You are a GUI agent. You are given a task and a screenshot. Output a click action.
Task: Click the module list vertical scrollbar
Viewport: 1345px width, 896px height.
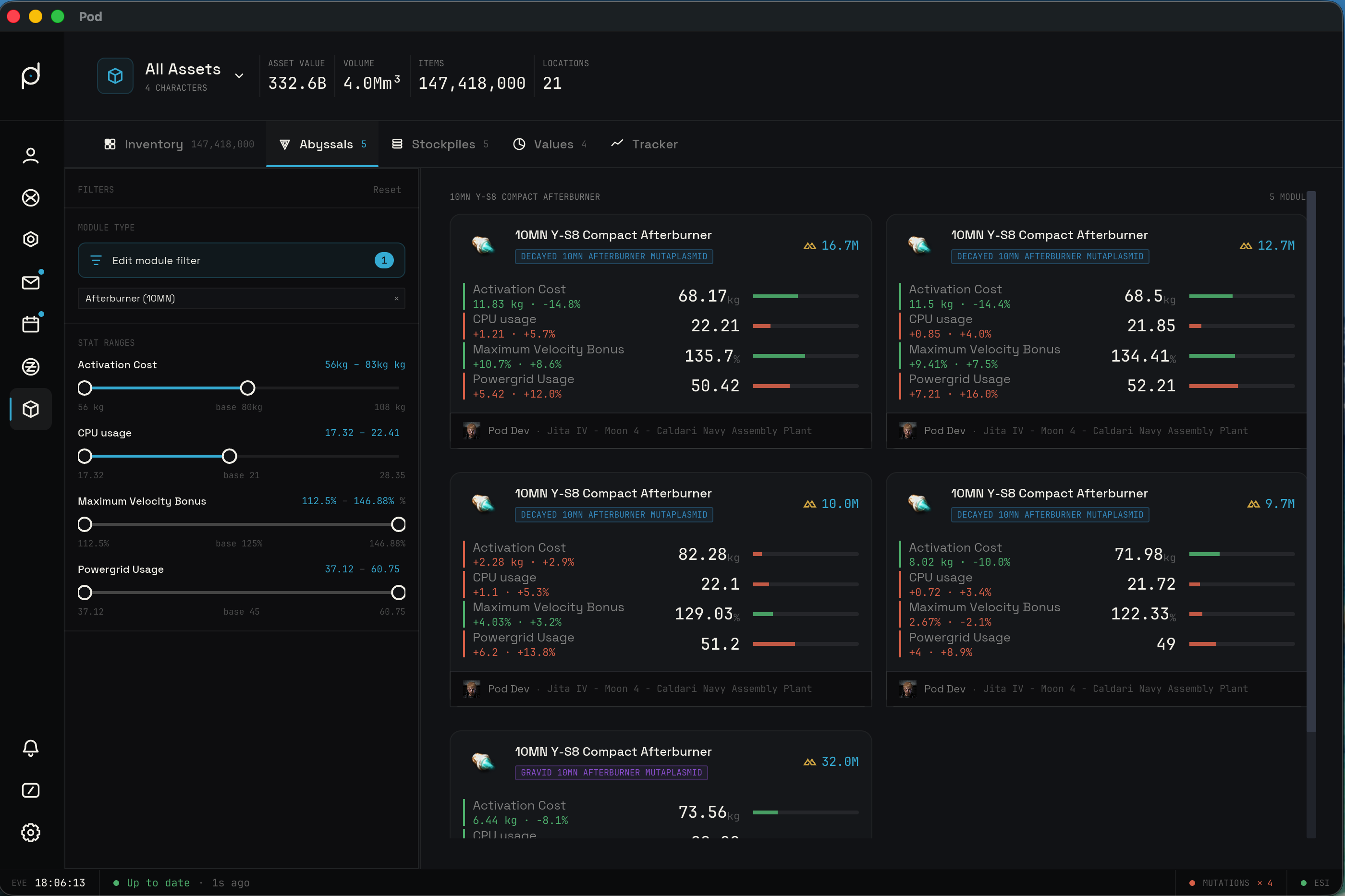(x=1311, y=462)
